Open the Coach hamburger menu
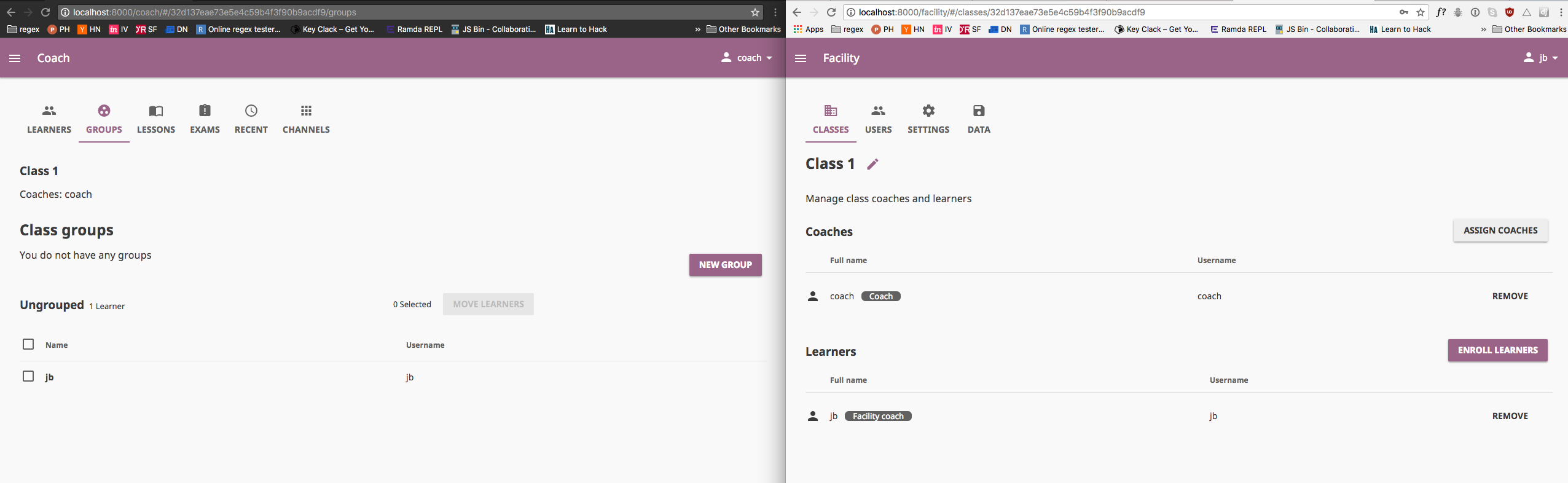 (x=15, y=58)
